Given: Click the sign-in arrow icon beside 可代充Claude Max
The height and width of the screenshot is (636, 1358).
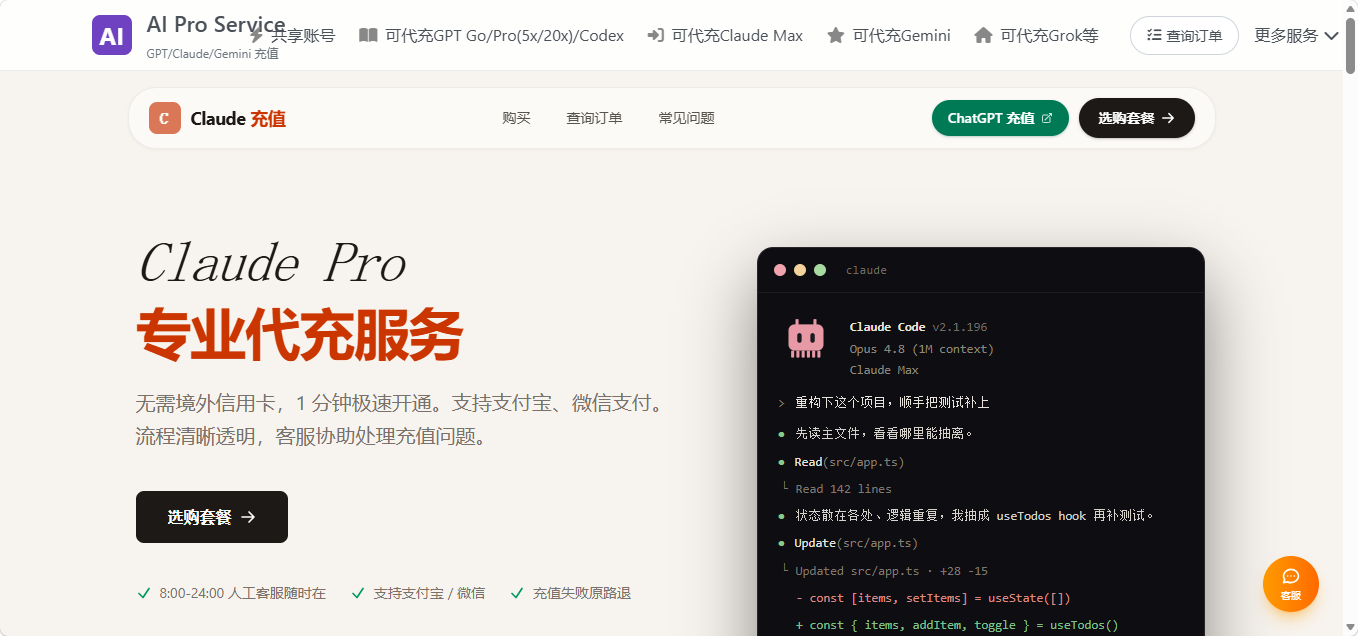Looking at the screenshot, I should tap(655, 35).
